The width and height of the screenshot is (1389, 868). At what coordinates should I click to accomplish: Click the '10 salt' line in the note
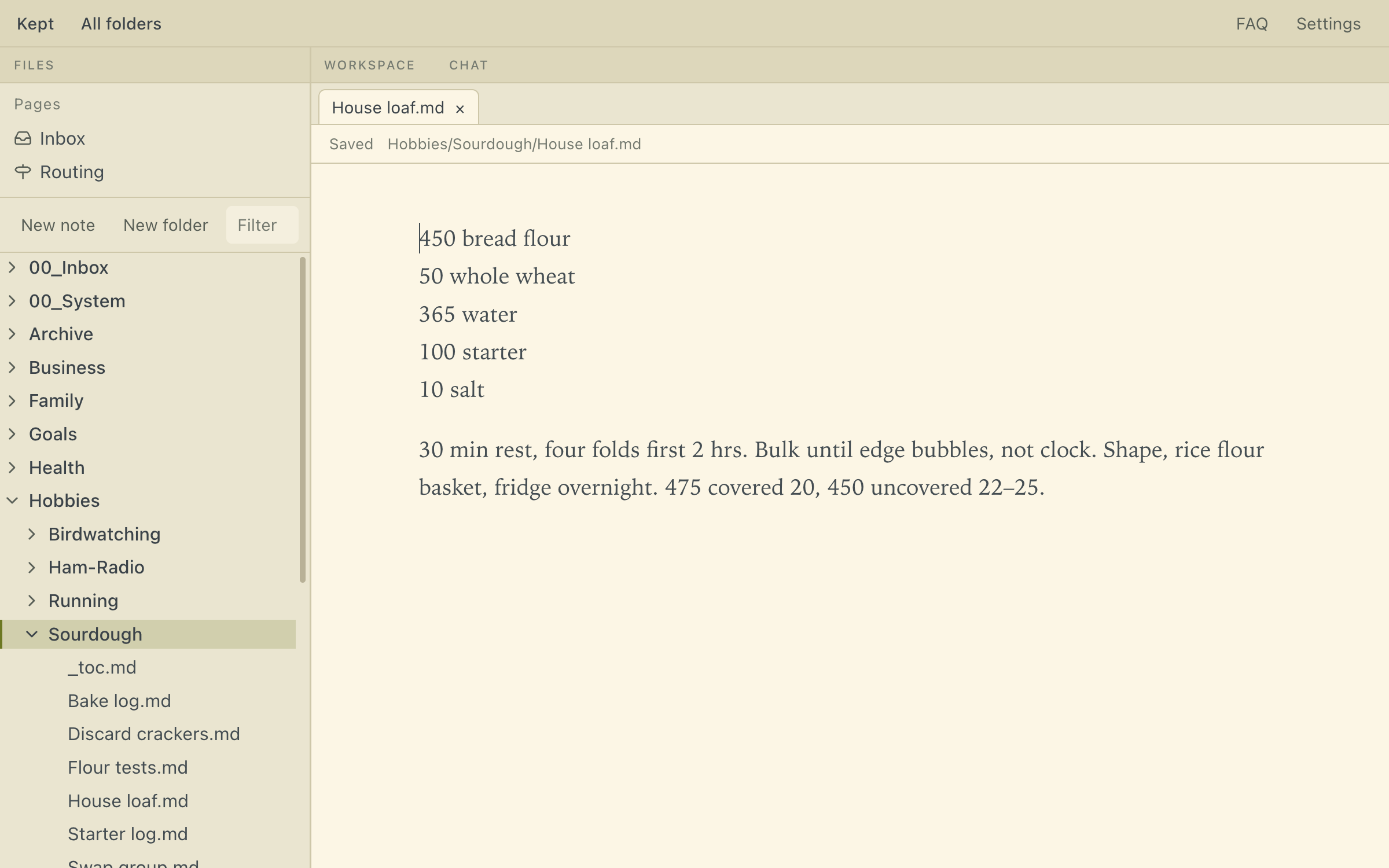click(451, 389)
